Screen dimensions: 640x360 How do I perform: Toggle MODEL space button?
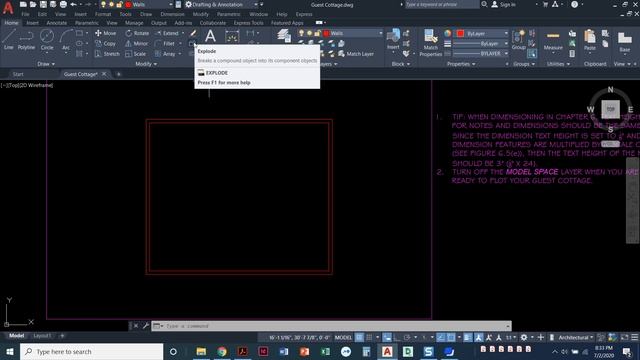[343, 337]
